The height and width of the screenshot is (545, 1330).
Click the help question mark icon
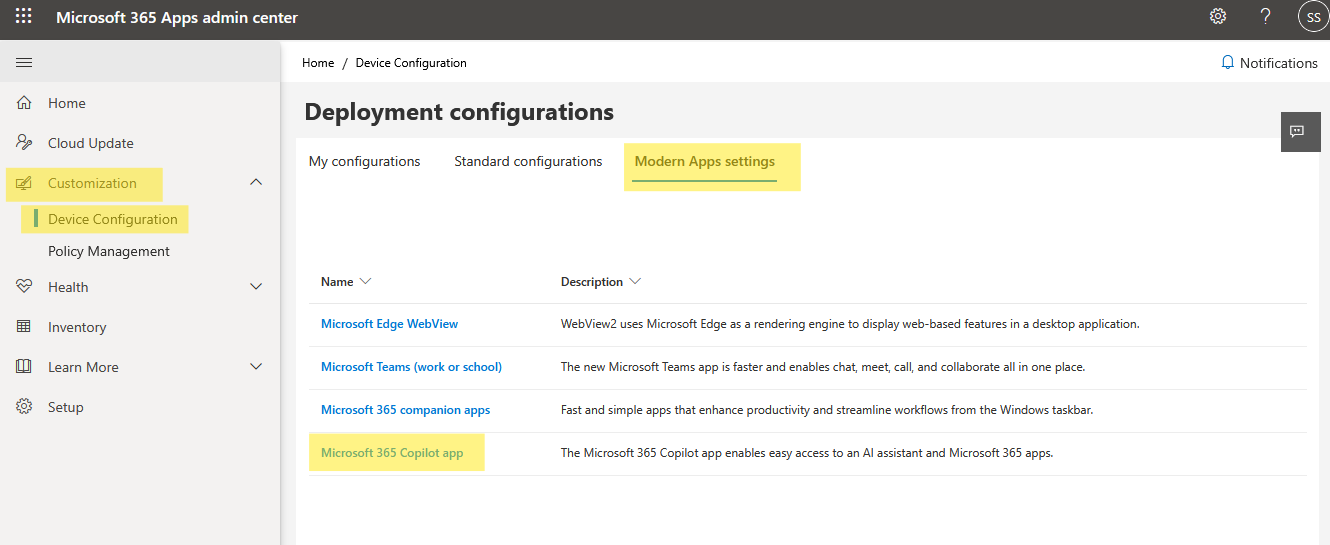pos(1266,17)
